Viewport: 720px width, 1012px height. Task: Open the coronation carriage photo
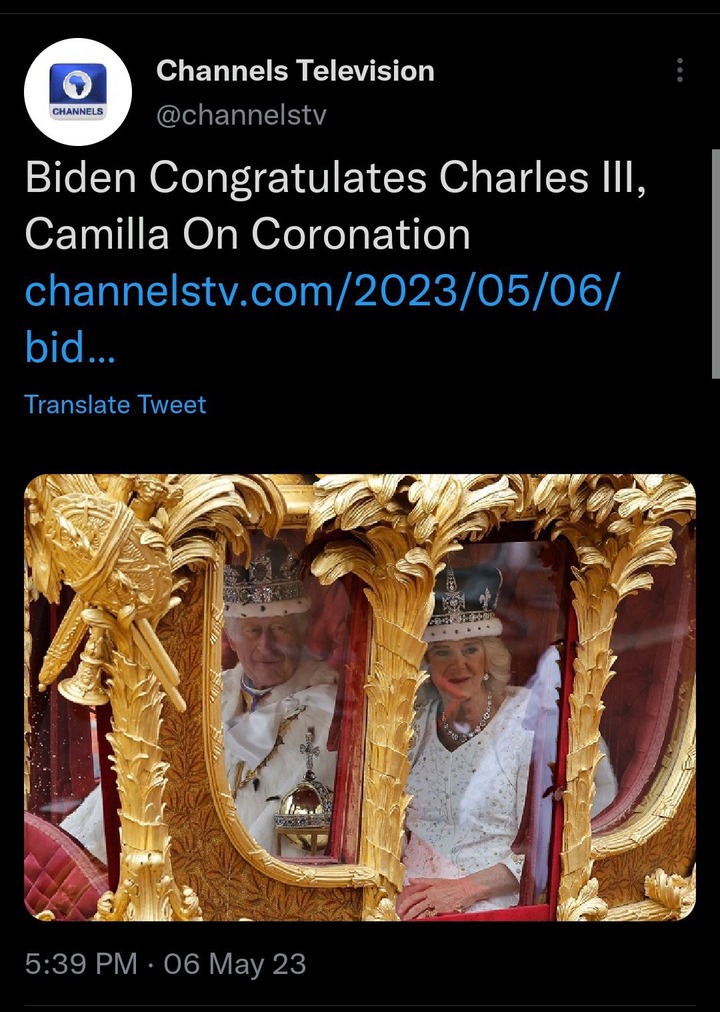360,697
